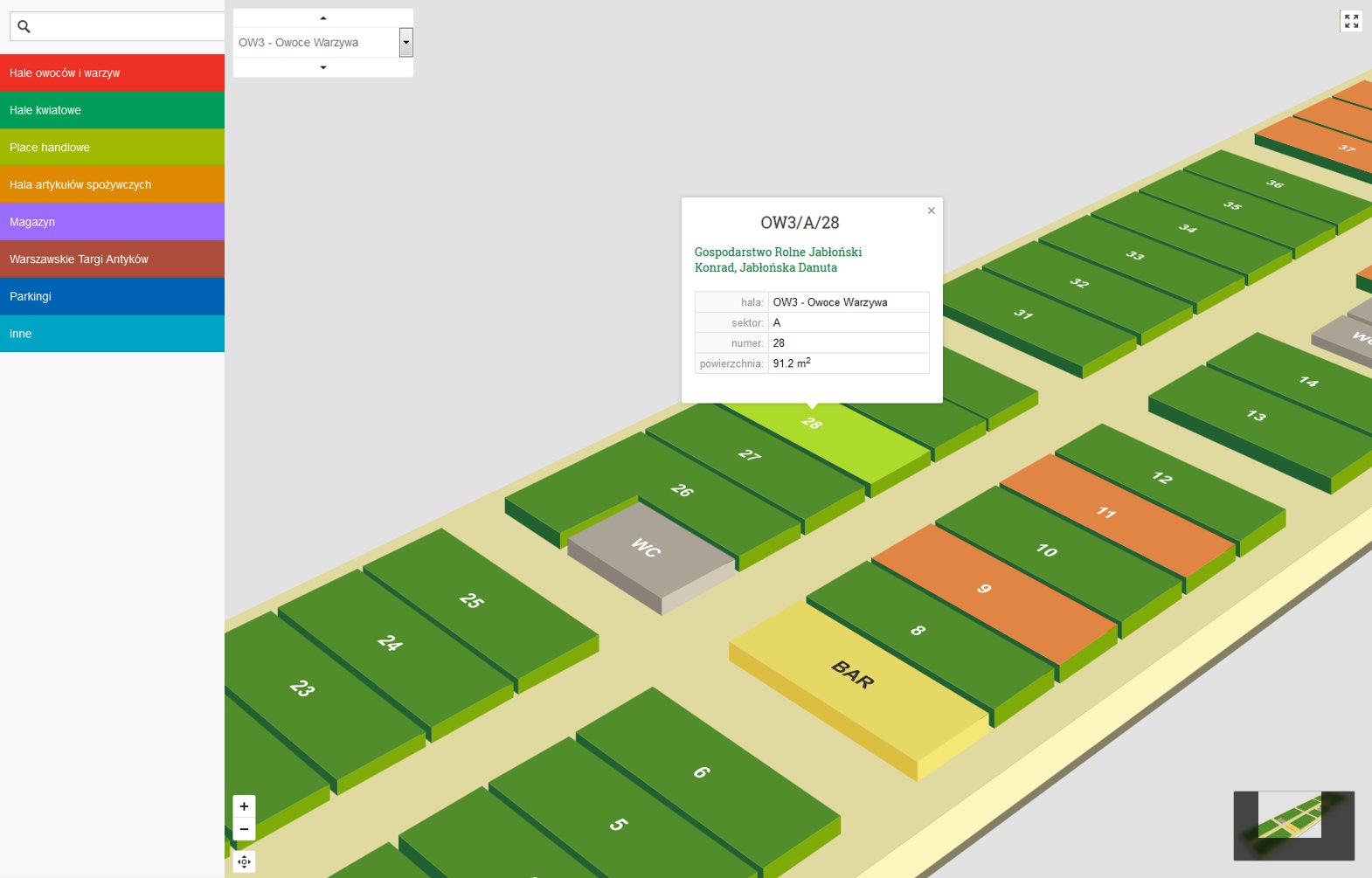Select Hale kwiatowe category
This screenshot has width=1372, height=878.
(x=112, y=110)
